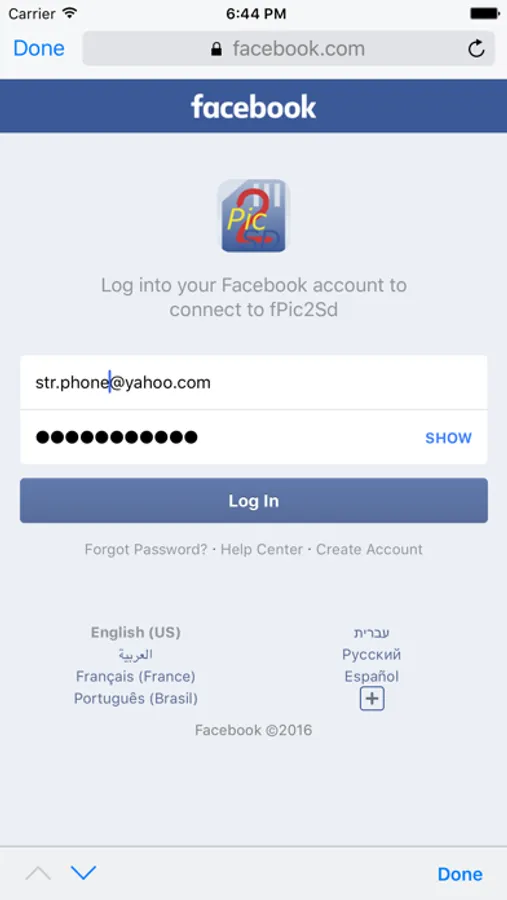Open the Help Center link

262,549
